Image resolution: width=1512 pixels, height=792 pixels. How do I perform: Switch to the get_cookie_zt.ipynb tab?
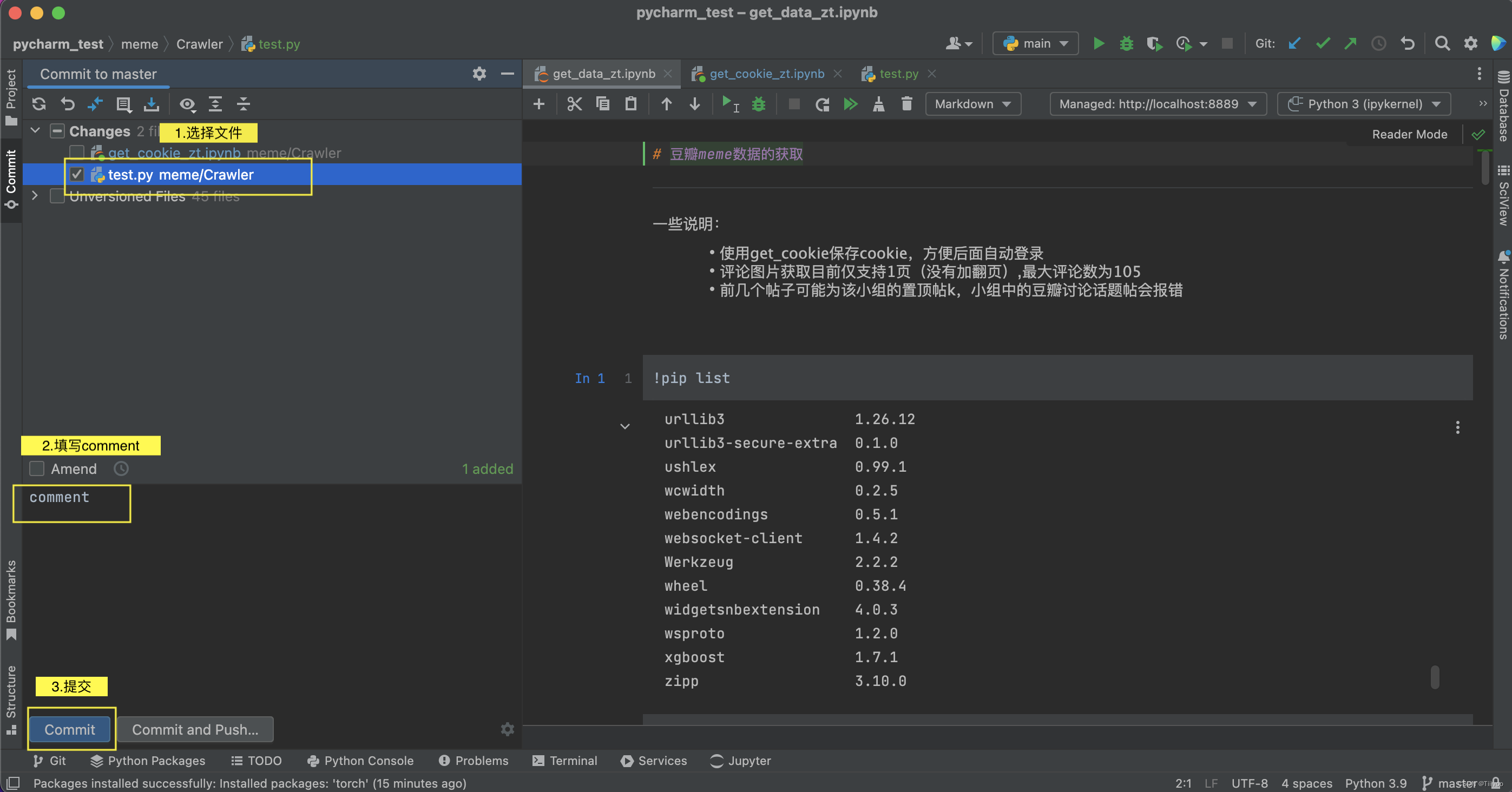coord(766,74)
